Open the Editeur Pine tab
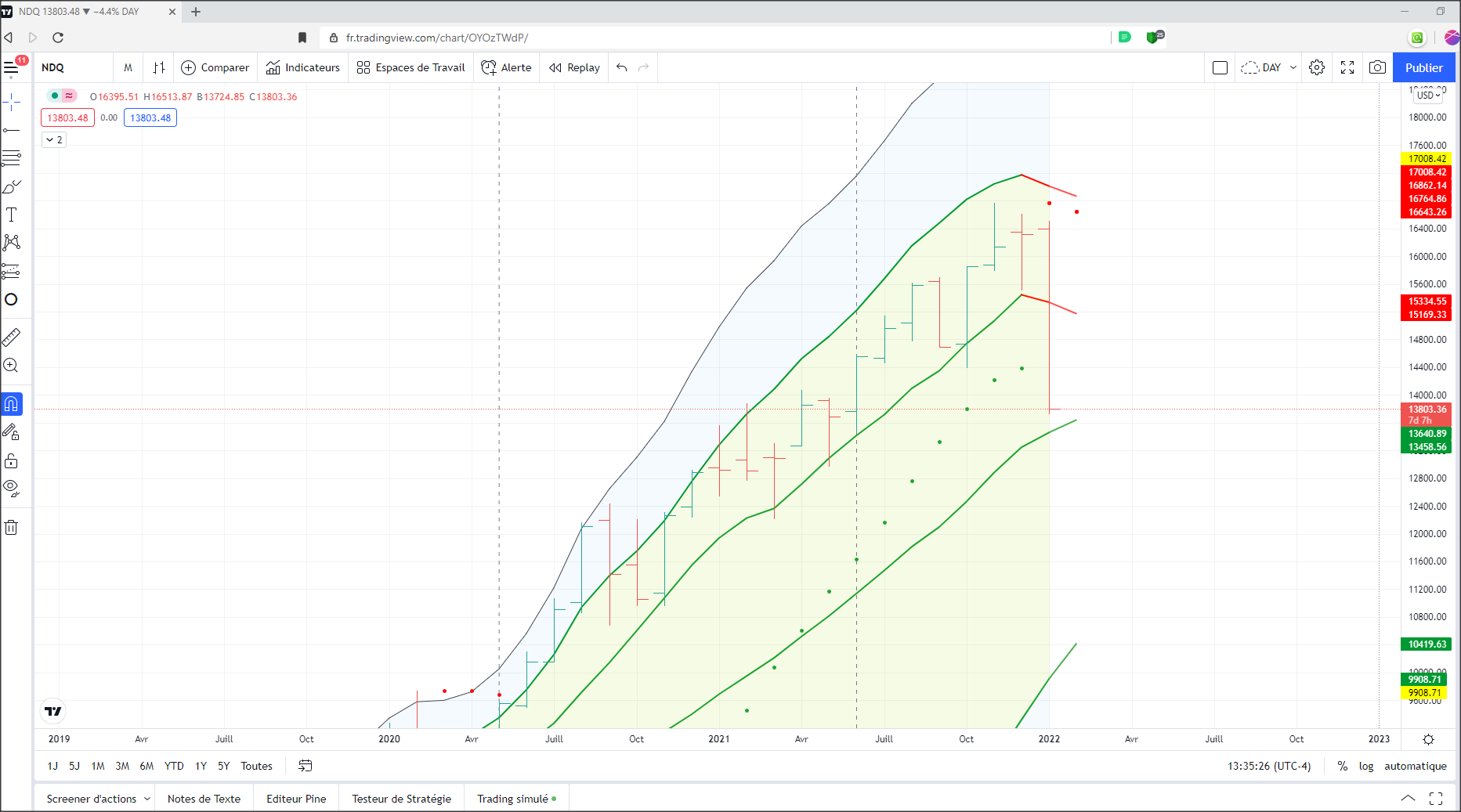Image resolution: width=1461 pixels, height=812 pixels. pyautogui.click(x=296, y=799)
